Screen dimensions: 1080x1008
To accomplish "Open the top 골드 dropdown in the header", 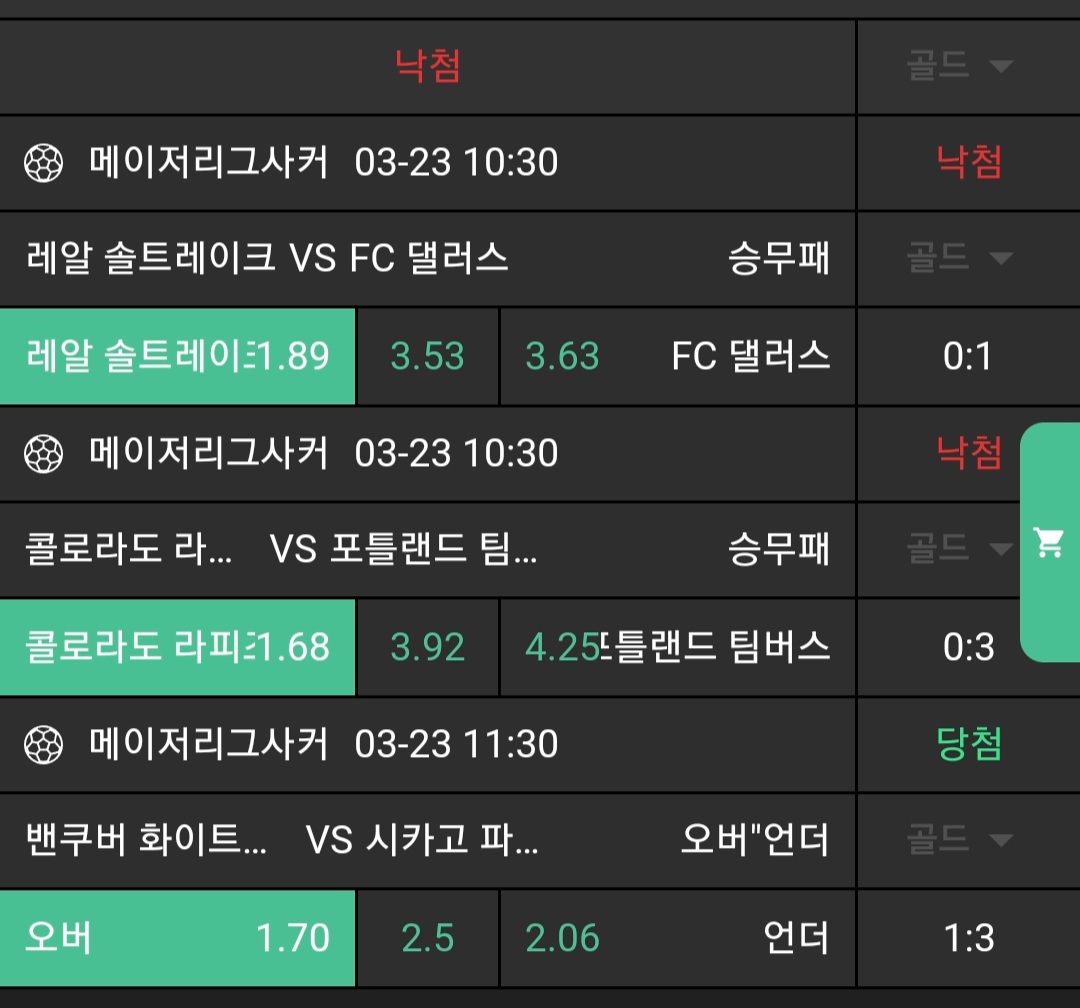I will (x=960, y=67).
